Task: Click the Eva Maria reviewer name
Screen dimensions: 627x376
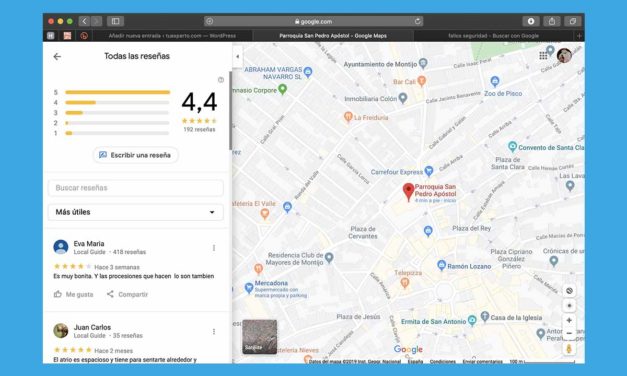Action: 89,244
